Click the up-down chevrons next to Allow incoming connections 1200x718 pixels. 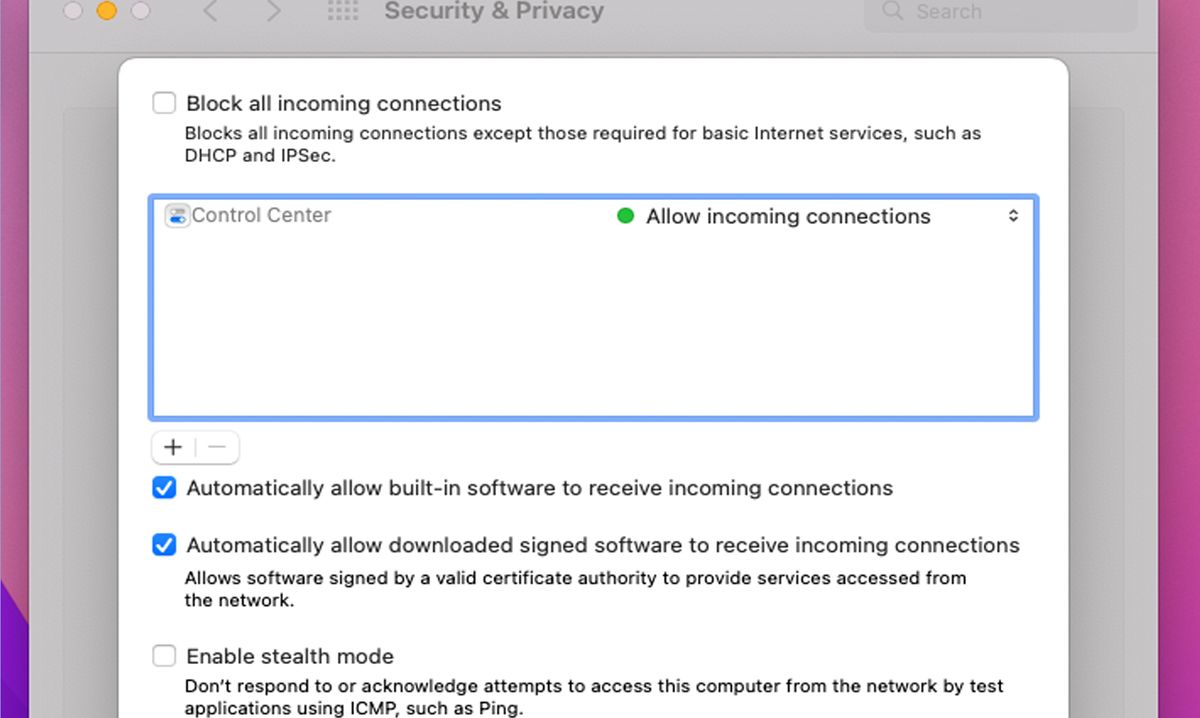pyautogui.click(x=1013, y=216)
